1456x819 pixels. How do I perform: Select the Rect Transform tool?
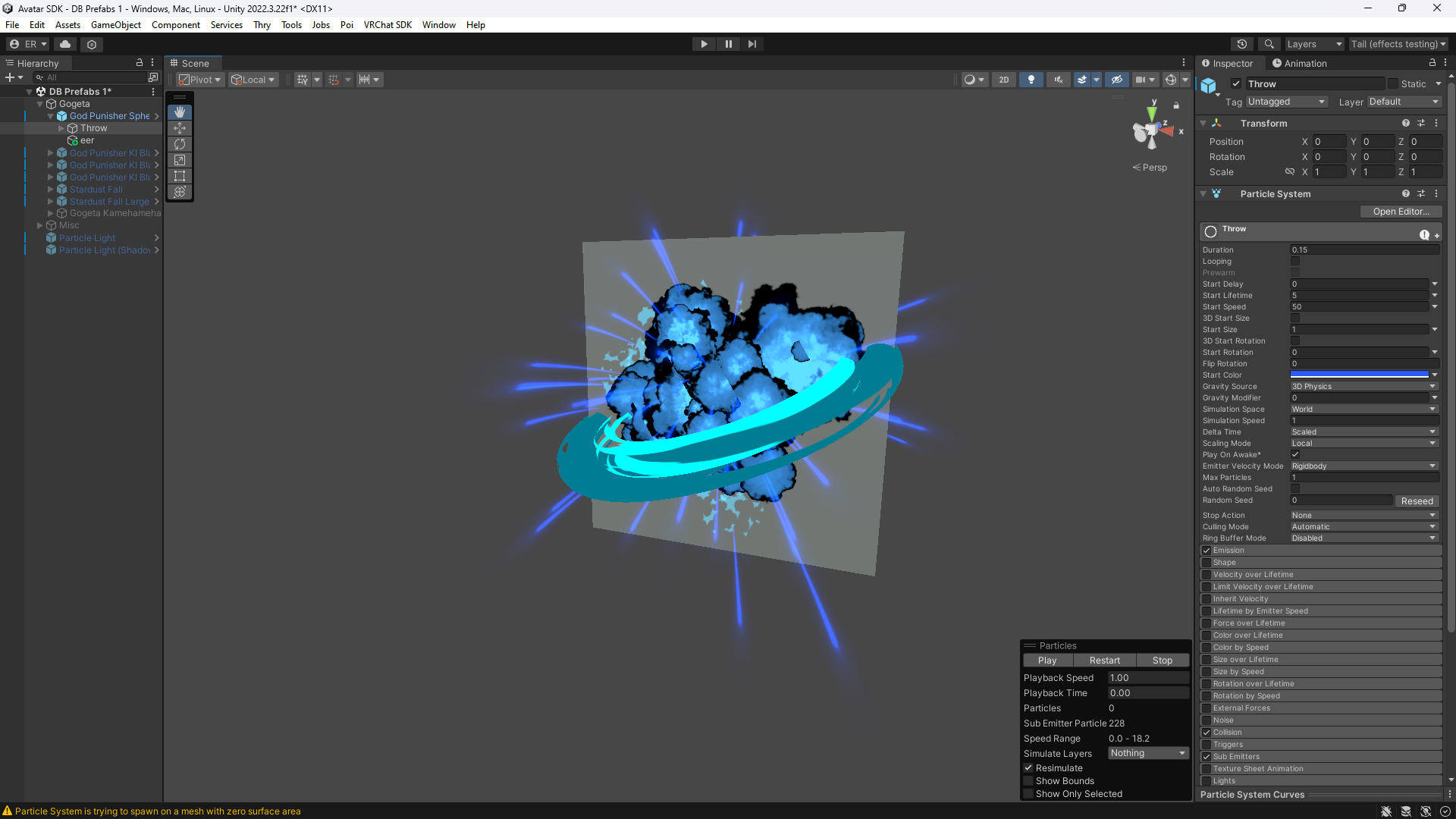(x=180, y=176)
